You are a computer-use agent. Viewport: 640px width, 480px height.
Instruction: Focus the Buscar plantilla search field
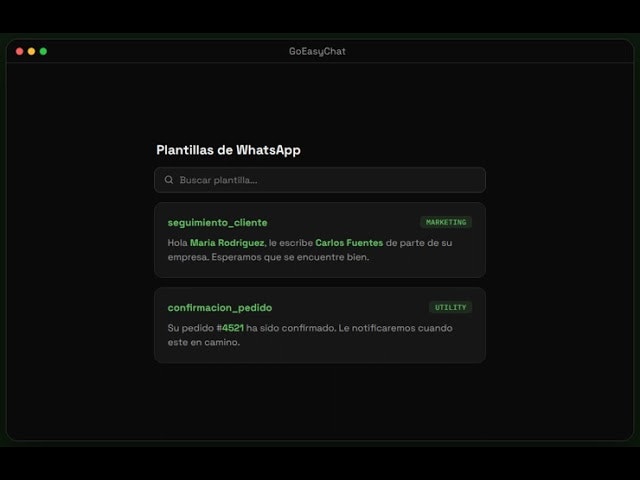click(320, 180)
